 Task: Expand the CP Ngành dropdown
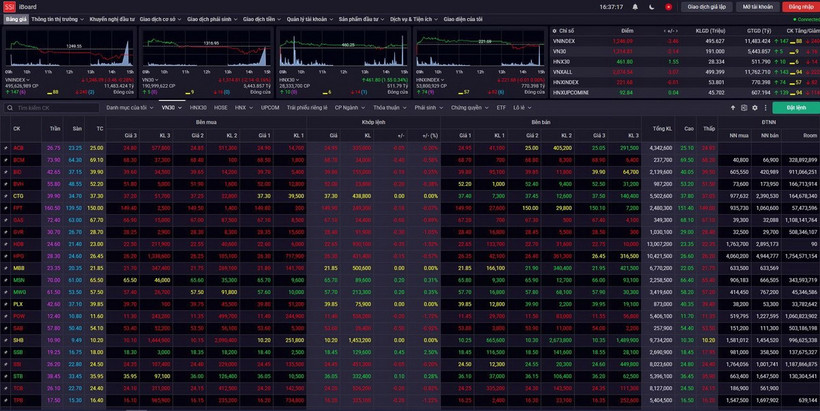[x=348, y=107]
